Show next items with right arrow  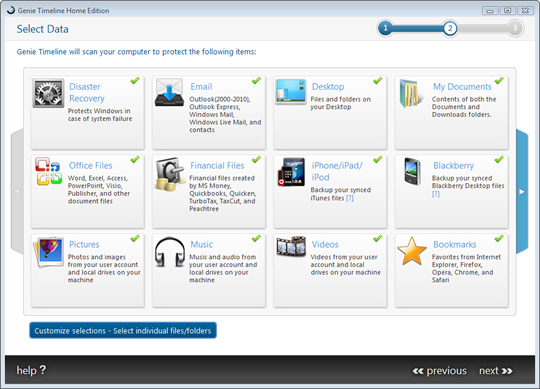pyautogui.click(x=522, y=191)
